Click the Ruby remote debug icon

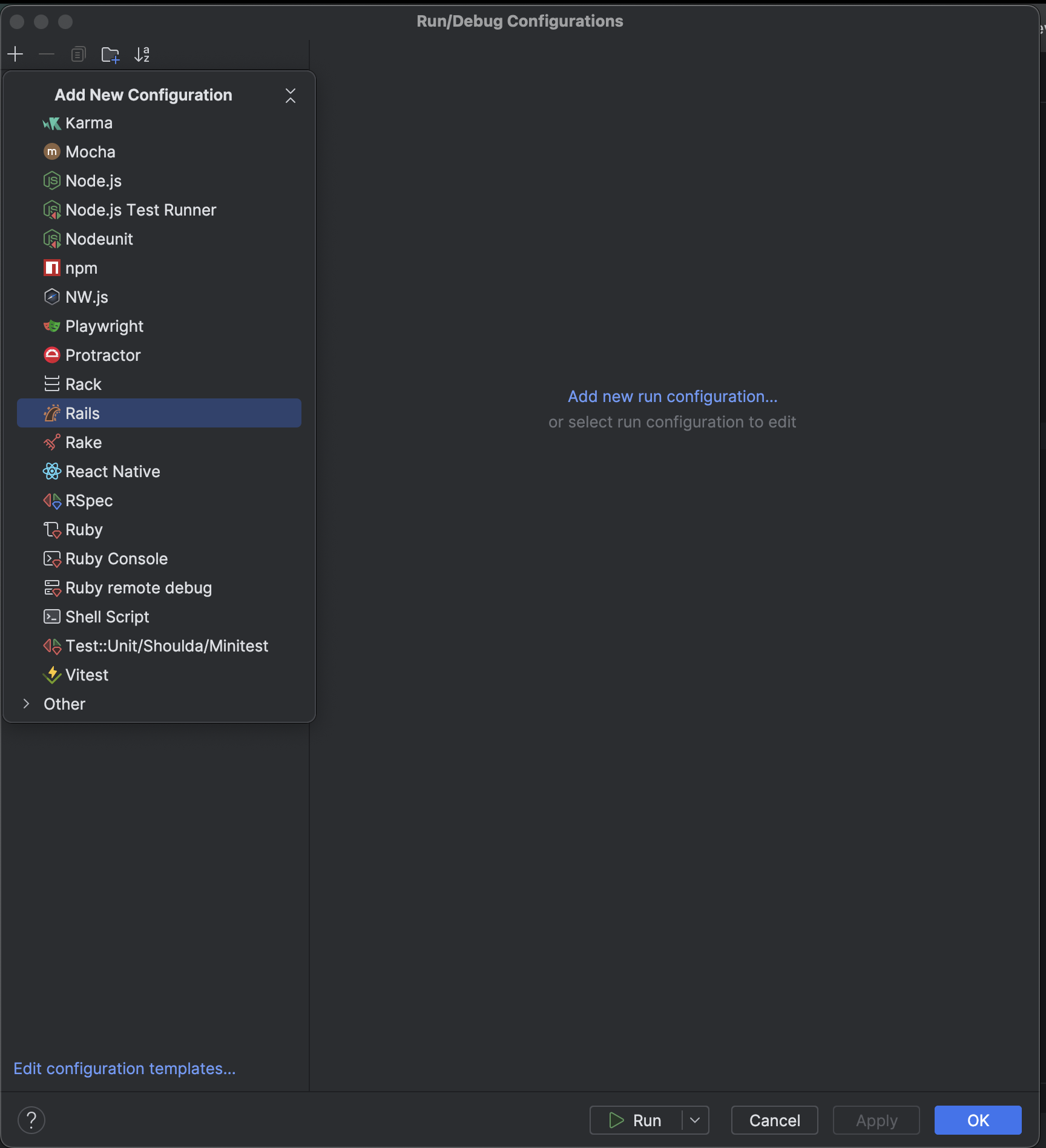coord(52,588)
